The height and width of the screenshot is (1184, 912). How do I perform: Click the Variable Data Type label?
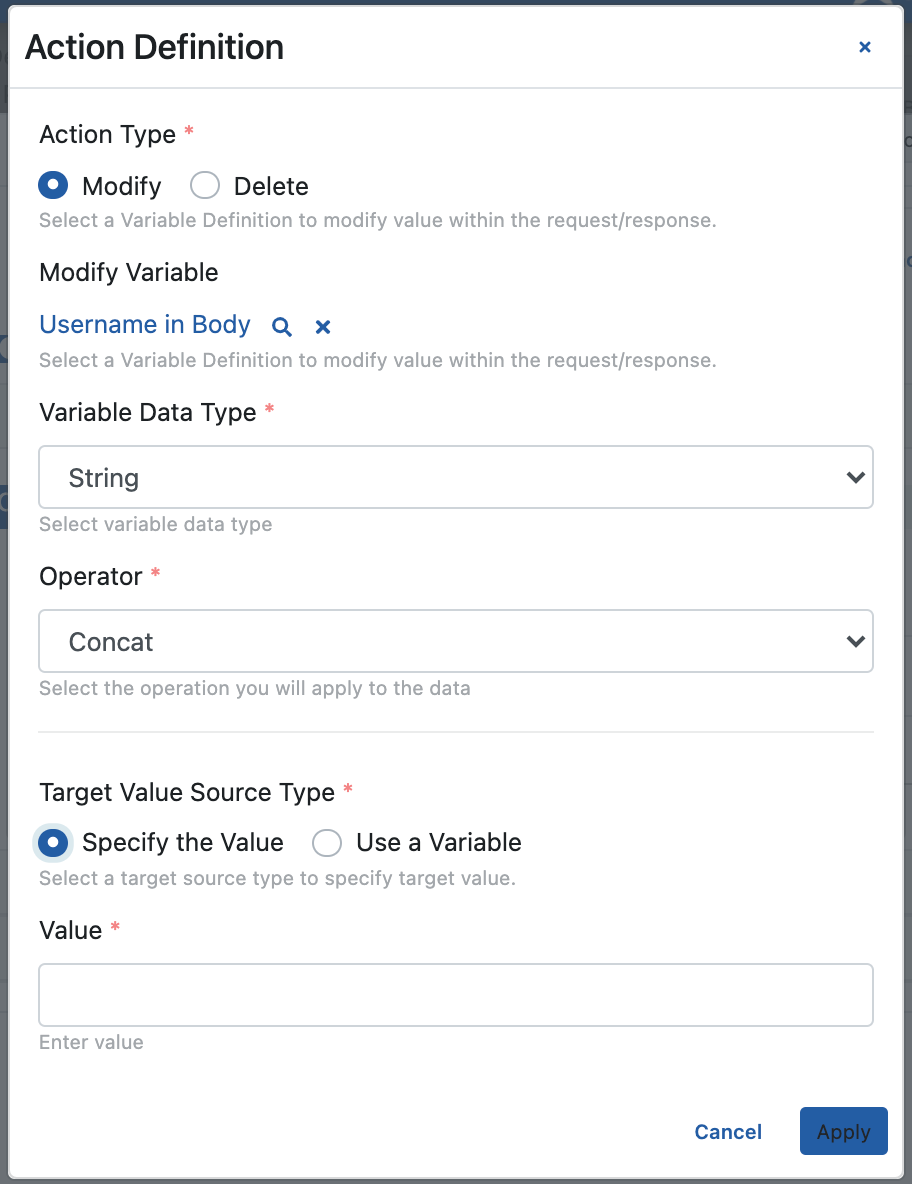(148, 413)
